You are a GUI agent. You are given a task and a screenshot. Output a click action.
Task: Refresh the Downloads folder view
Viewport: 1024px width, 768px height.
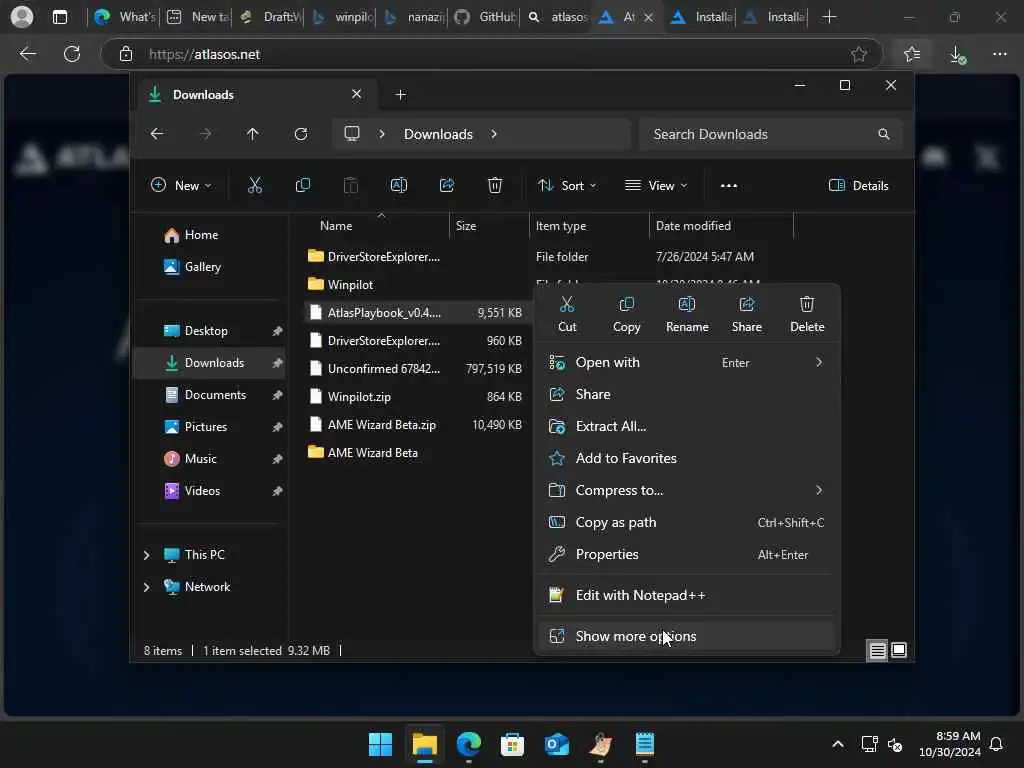301,134
